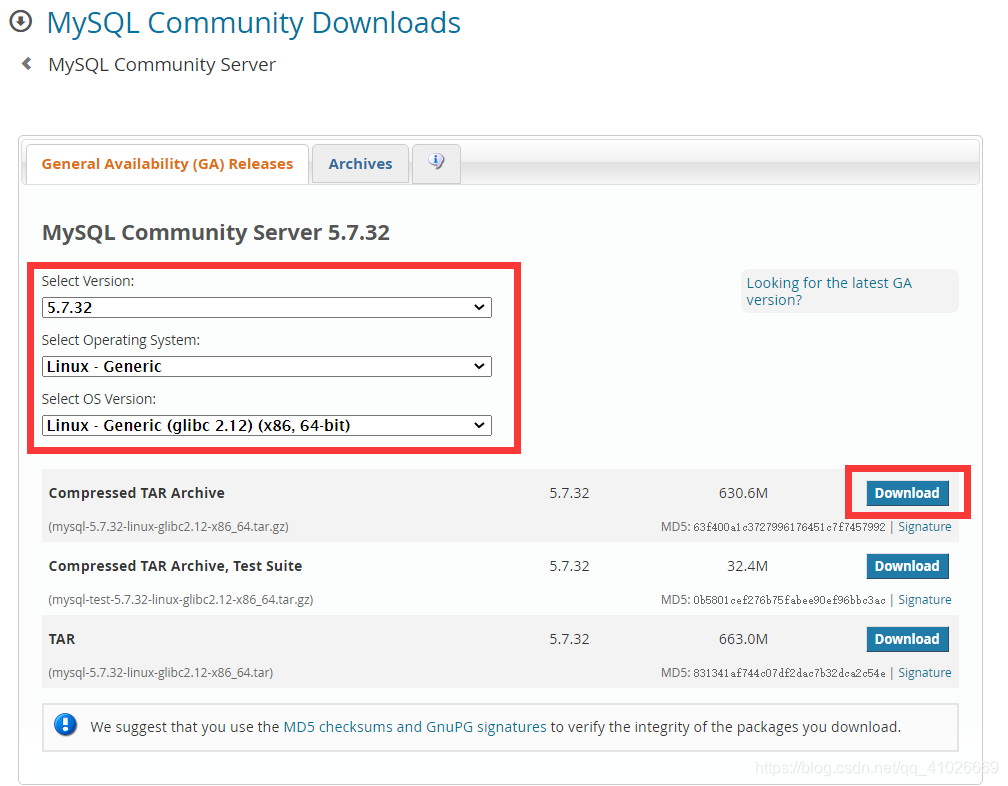Switch to General Availability (GA) Releases tab
The width and height of the screenshot is (1008, 786).
[x=167, y=164]
